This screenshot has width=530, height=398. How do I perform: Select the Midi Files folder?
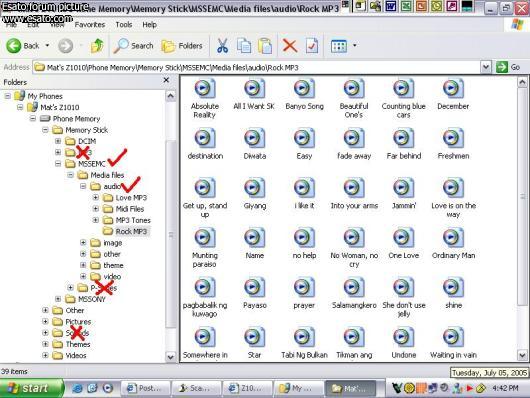click(129, 209)
